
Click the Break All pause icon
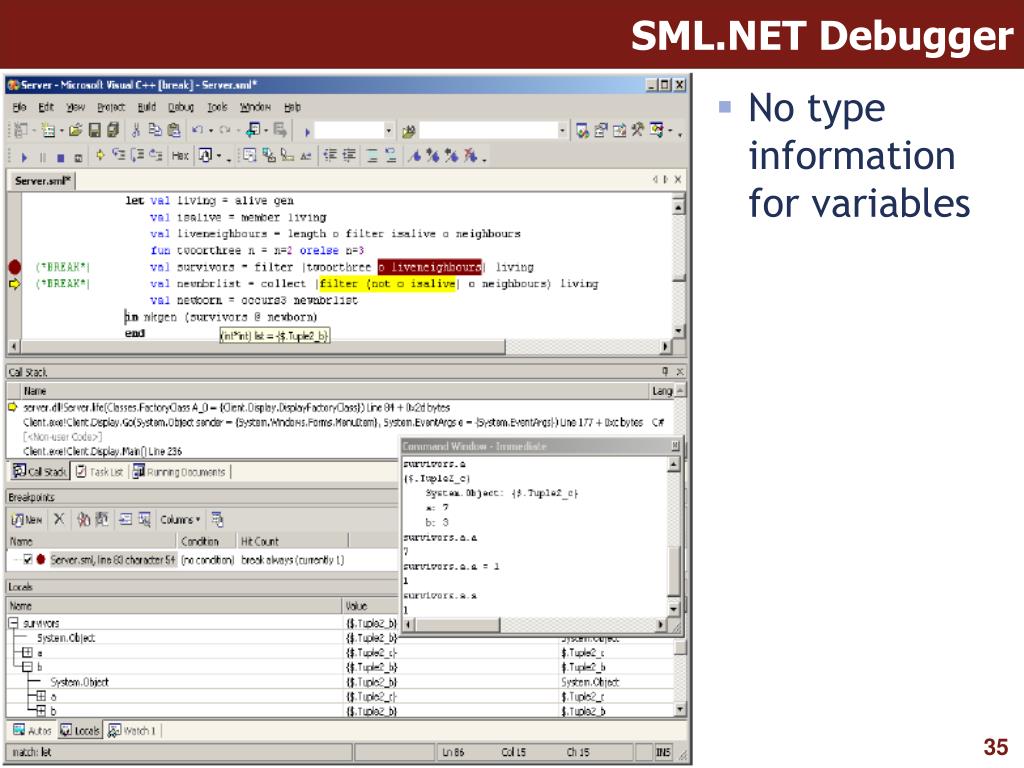pyautogui.click(x=42, y=157)
